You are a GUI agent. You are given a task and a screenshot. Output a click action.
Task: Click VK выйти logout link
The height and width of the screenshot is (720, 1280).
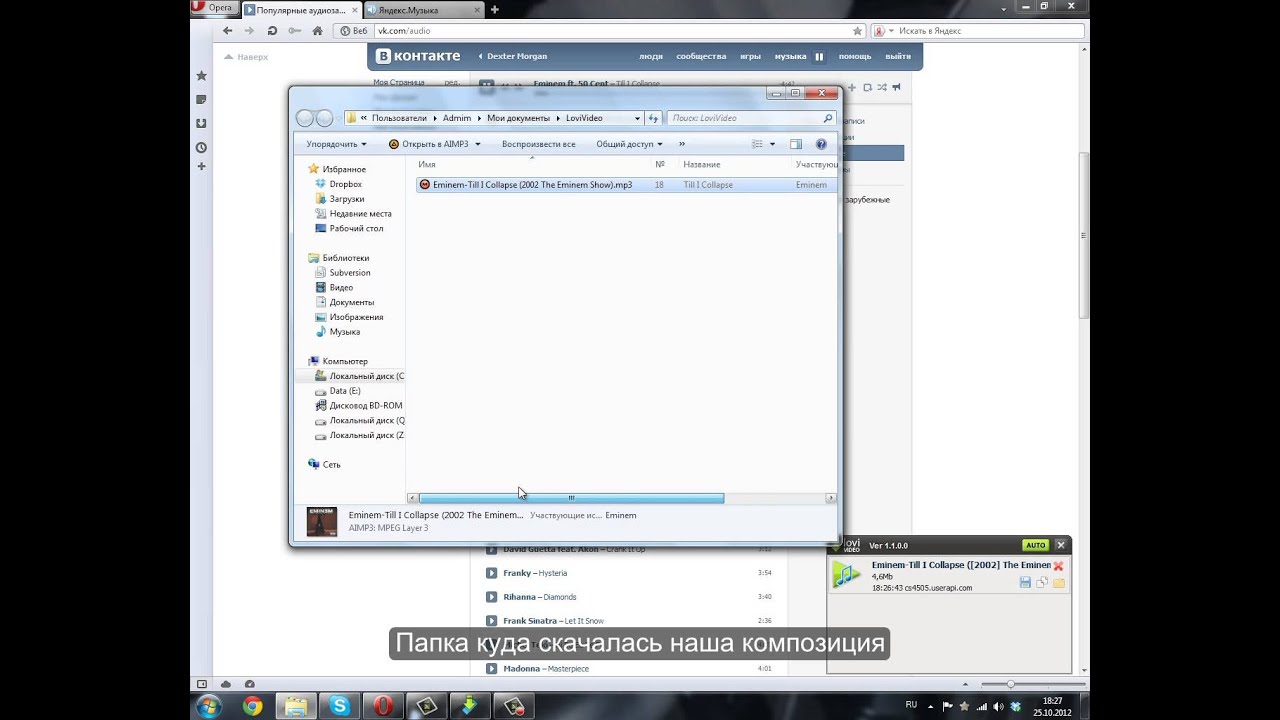click(898, 56)
